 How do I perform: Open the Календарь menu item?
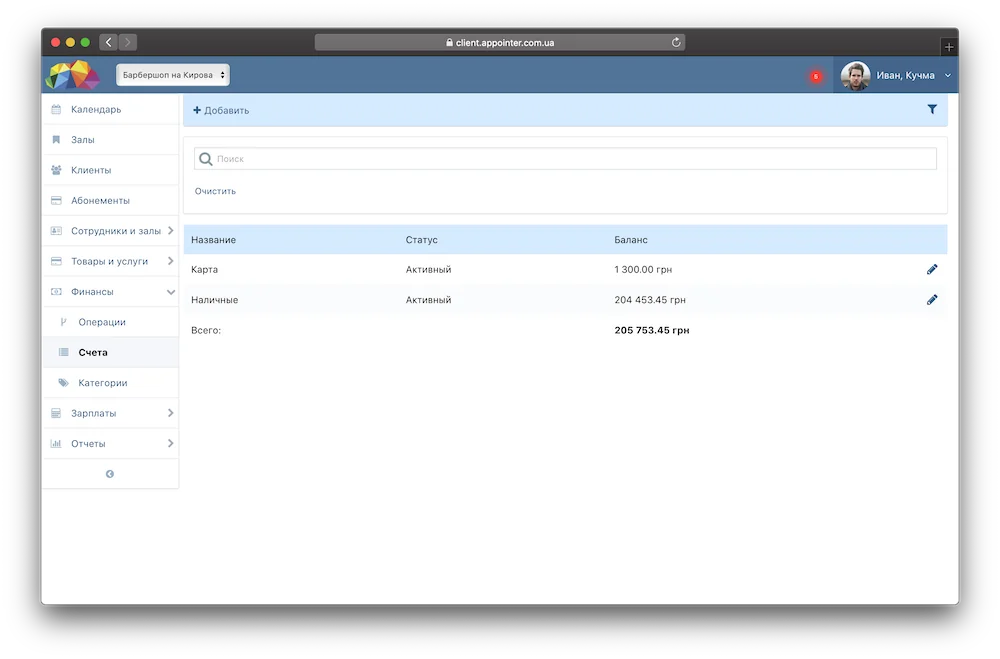[110, 109]
